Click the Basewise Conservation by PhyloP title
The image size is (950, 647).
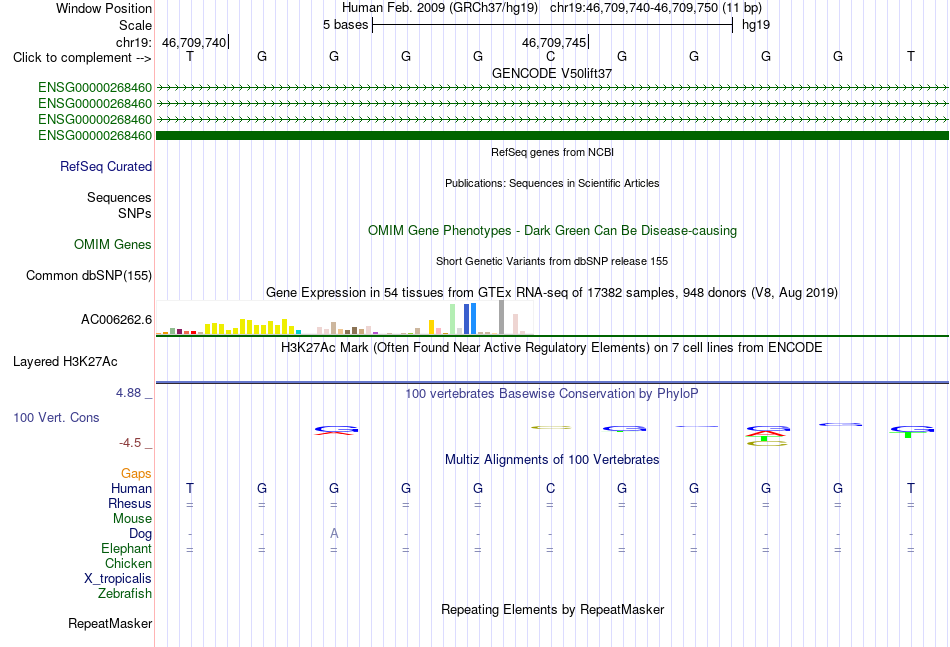(x=552, y=394)
